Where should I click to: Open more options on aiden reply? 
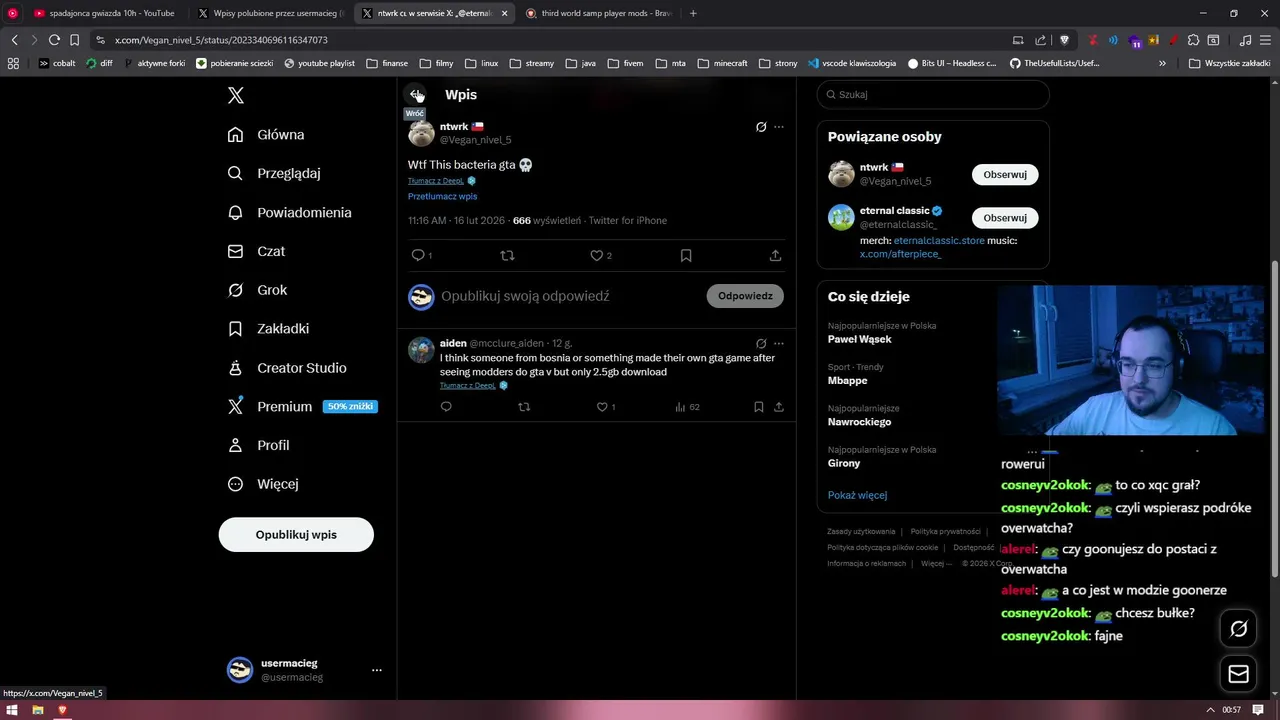779,343
